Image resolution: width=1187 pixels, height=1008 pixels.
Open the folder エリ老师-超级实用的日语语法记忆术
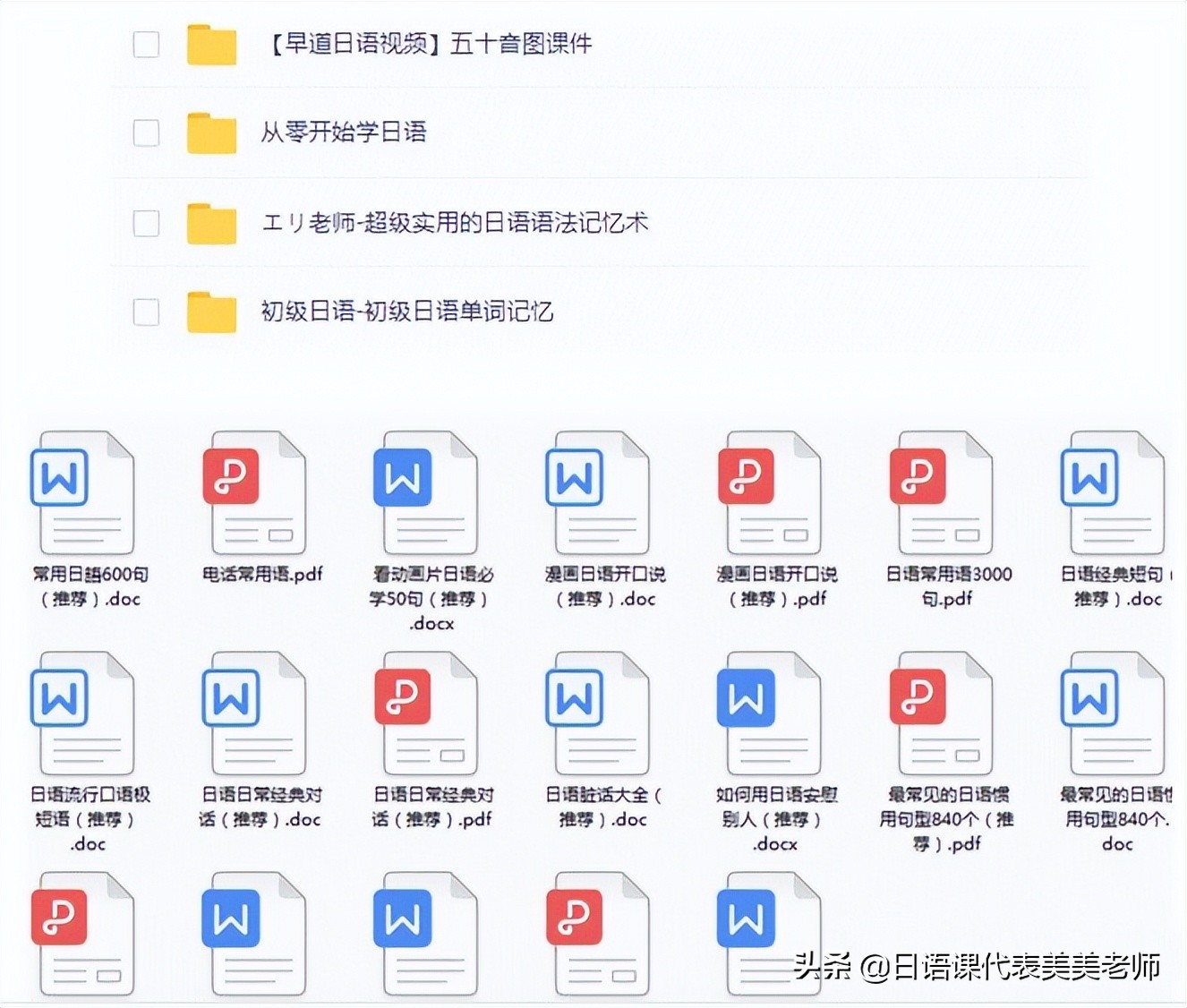point(210,223)
